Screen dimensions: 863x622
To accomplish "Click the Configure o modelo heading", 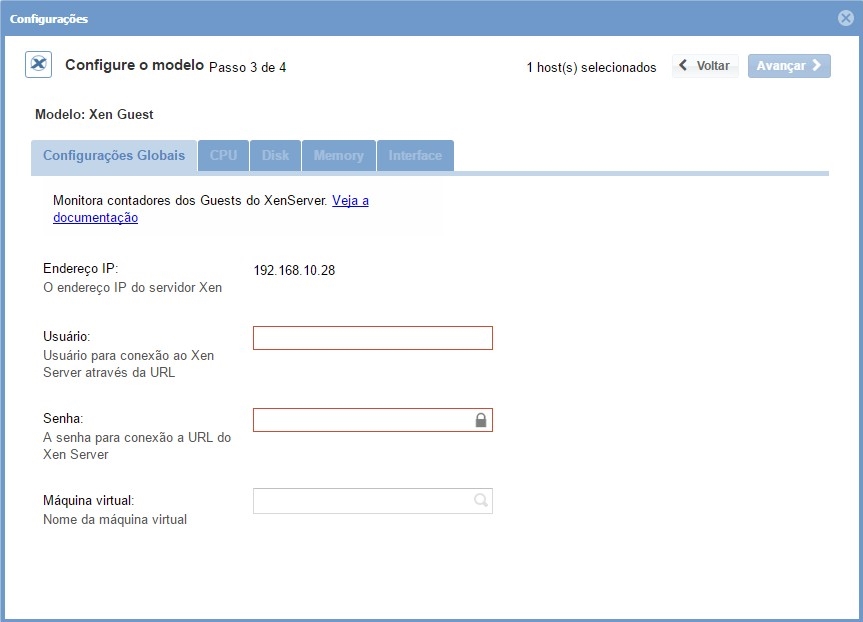I will pos(134,65).
